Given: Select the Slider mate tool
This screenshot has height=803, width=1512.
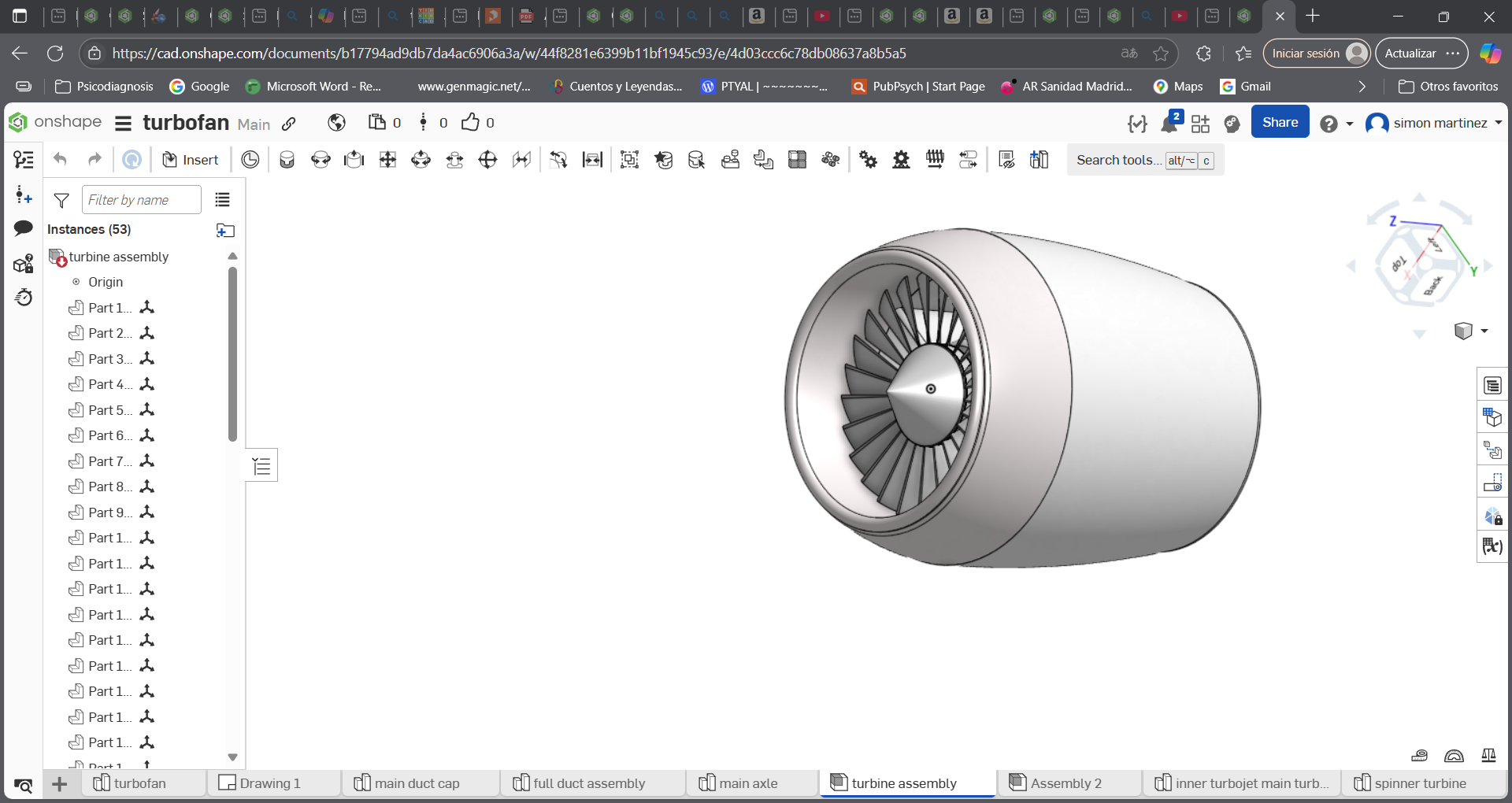Looking at the screenshot, I should (x=354, y=160).
